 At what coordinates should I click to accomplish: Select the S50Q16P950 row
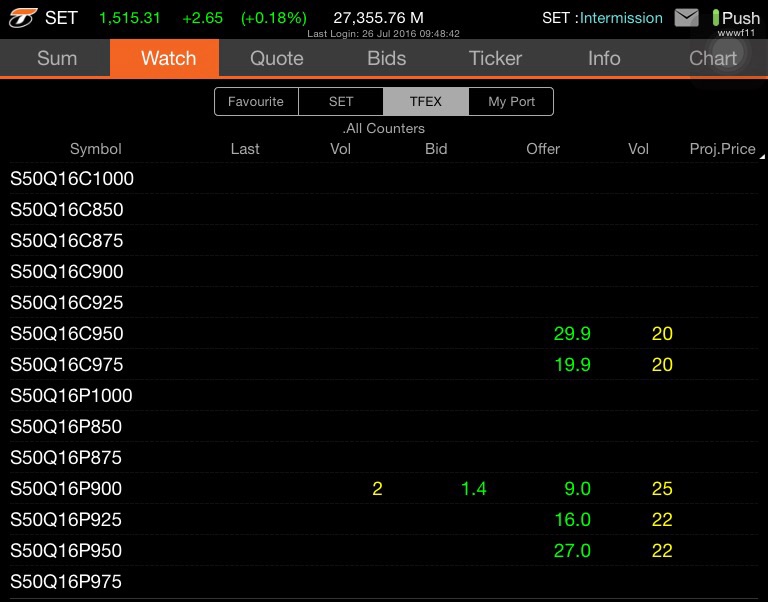coord(384,551)
